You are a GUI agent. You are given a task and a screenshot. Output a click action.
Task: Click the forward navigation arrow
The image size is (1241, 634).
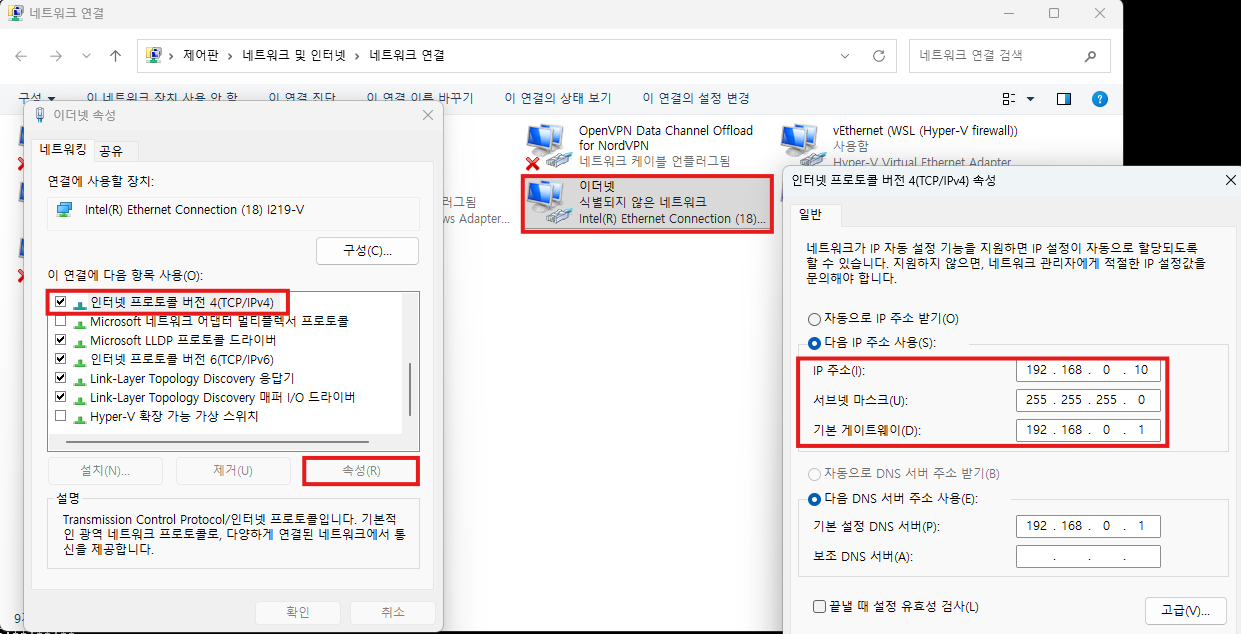tap(56, 56)
